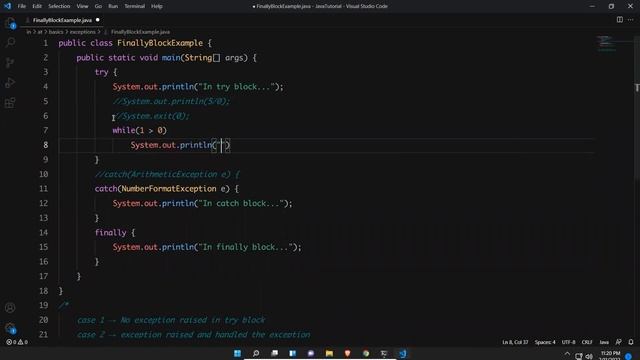Switch to VS Code taskbar icon
Viewport: 640px width, 360px height.
tap(402, 353)
